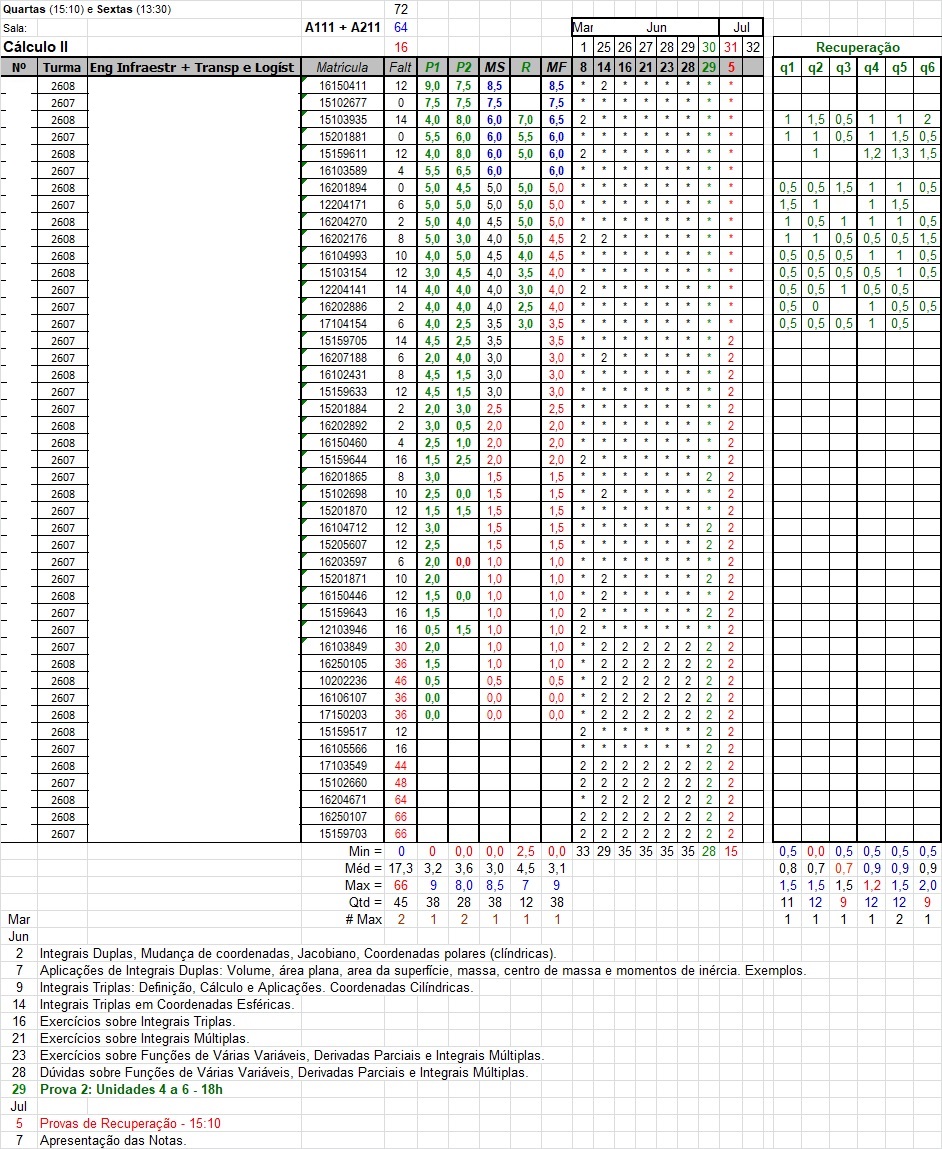Select the Turma column header

pyautogui.click(x=62, y=67)
